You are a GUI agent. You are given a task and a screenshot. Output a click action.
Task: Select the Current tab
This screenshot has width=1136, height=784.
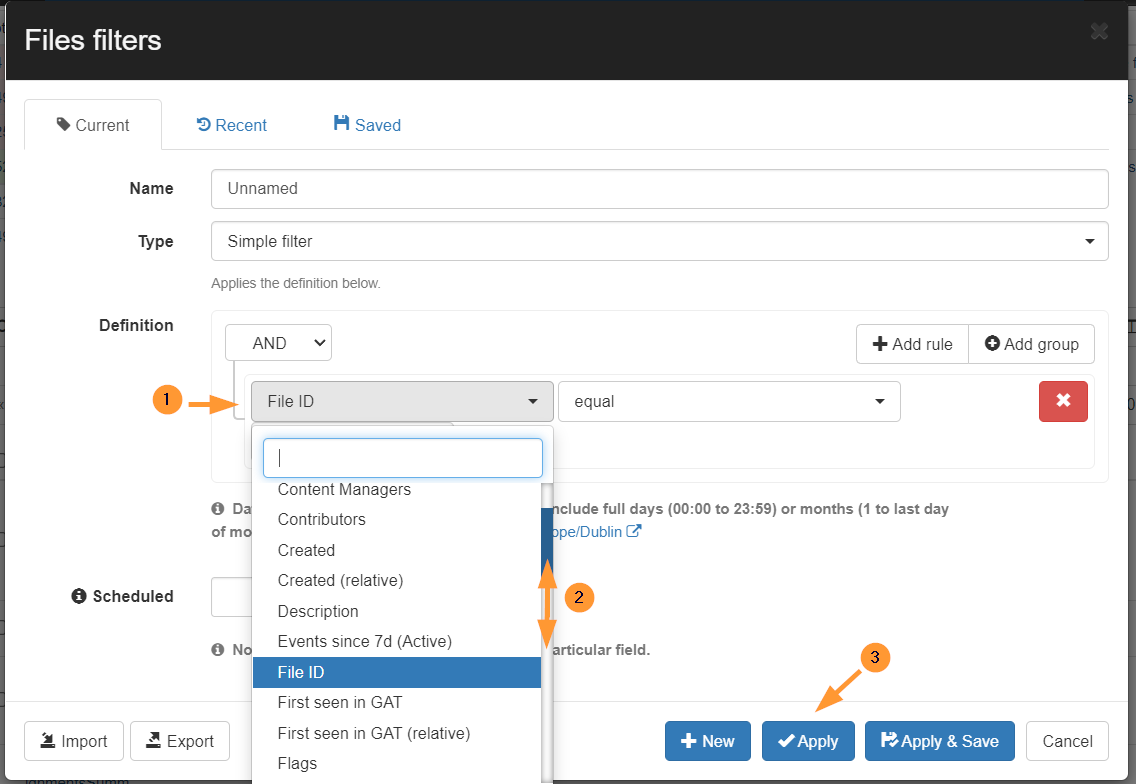93,124
